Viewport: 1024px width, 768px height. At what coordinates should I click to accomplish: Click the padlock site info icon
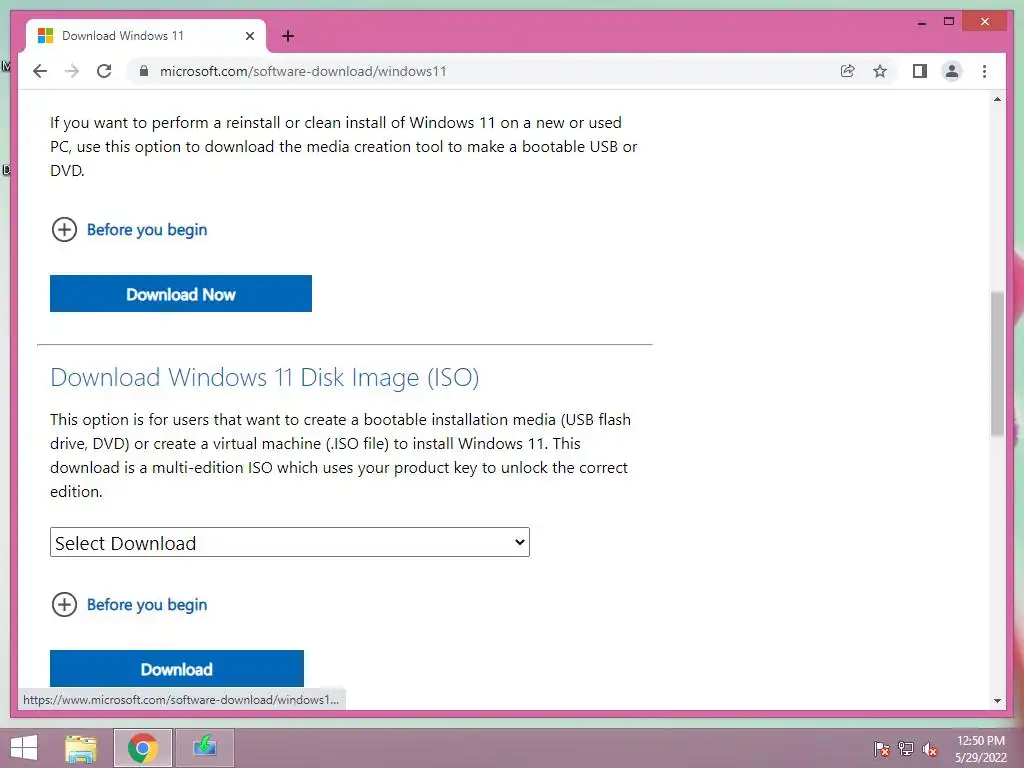144,71
